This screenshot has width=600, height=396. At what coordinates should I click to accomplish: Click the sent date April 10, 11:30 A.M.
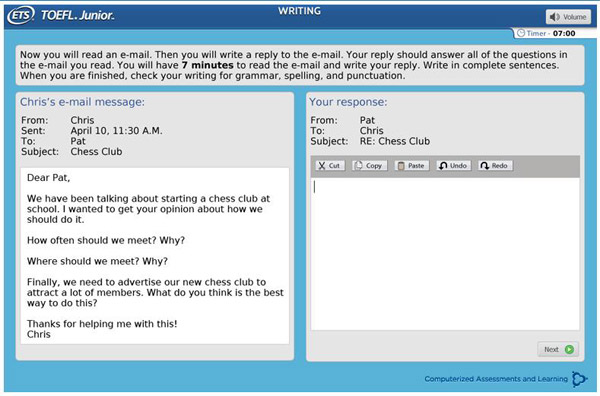pos(116,131)
